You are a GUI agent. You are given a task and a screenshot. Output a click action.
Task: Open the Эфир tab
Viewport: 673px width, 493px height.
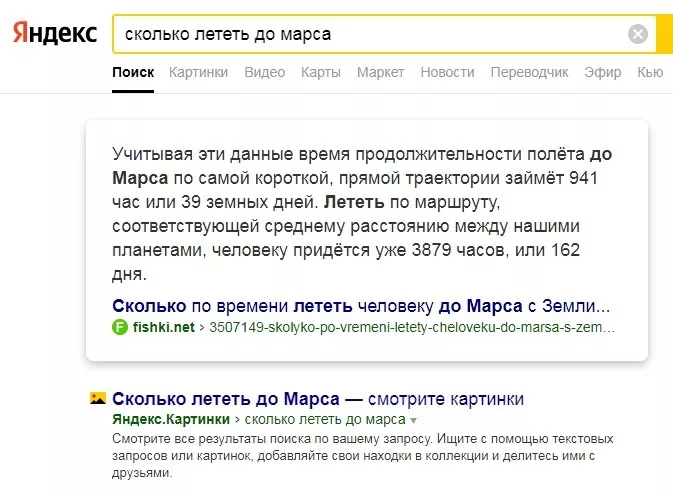coord(603,72)
